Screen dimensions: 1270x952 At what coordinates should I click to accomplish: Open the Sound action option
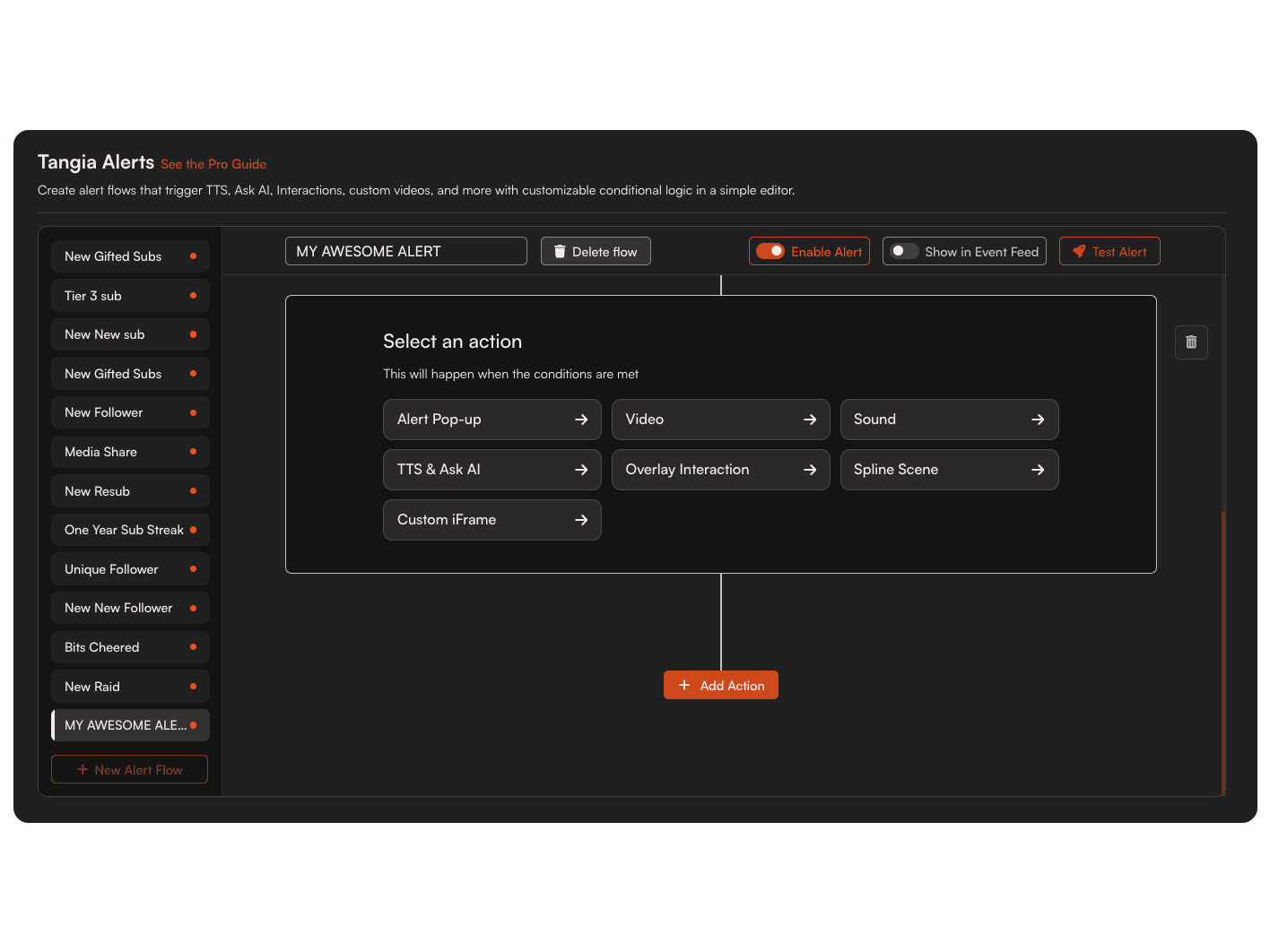(949, 420)
